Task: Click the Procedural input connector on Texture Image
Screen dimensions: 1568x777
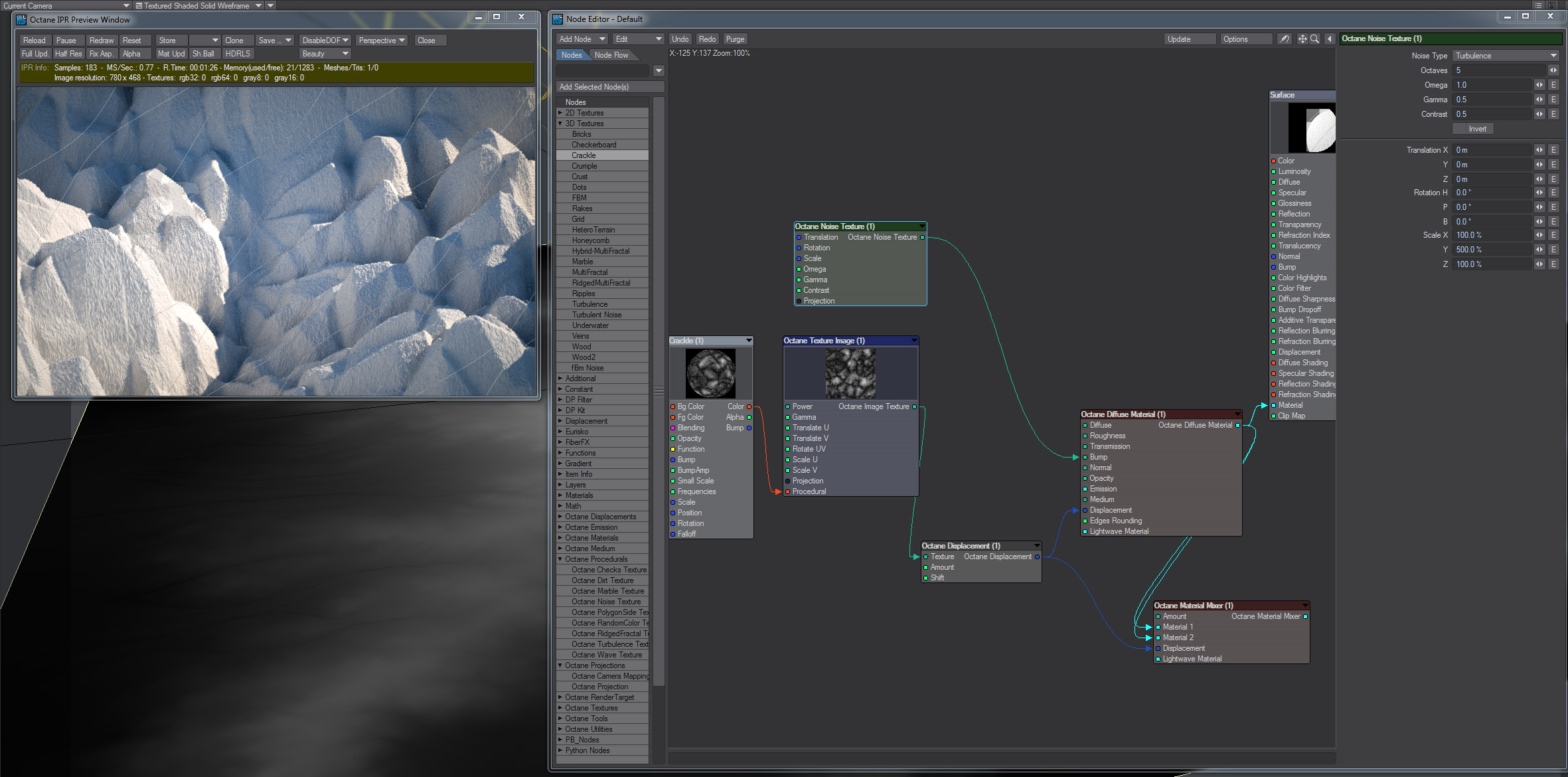Action: [x=787, y=491]
